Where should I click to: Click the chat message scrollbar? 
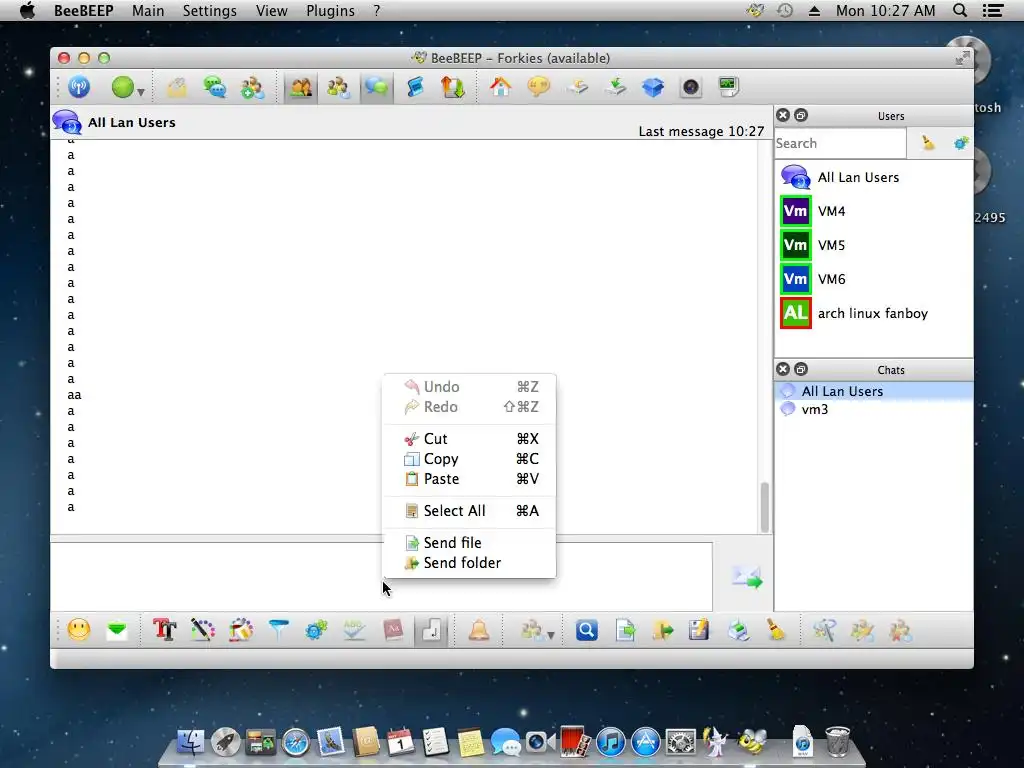[x=764, y=507]
